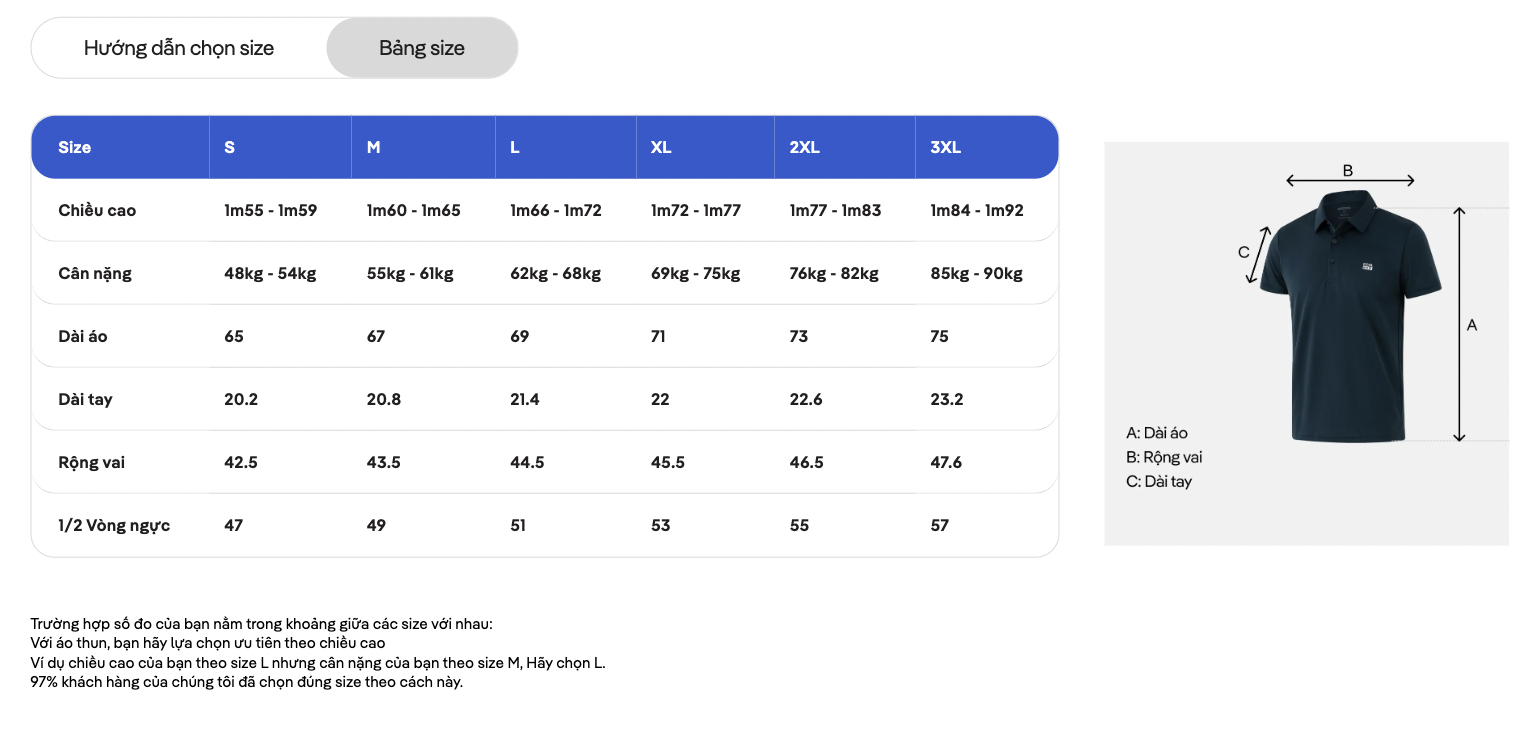Viewport: 1520px width, 734px height.
Task: Click the polo shirt measurement diagram image
Action: 1306,343
